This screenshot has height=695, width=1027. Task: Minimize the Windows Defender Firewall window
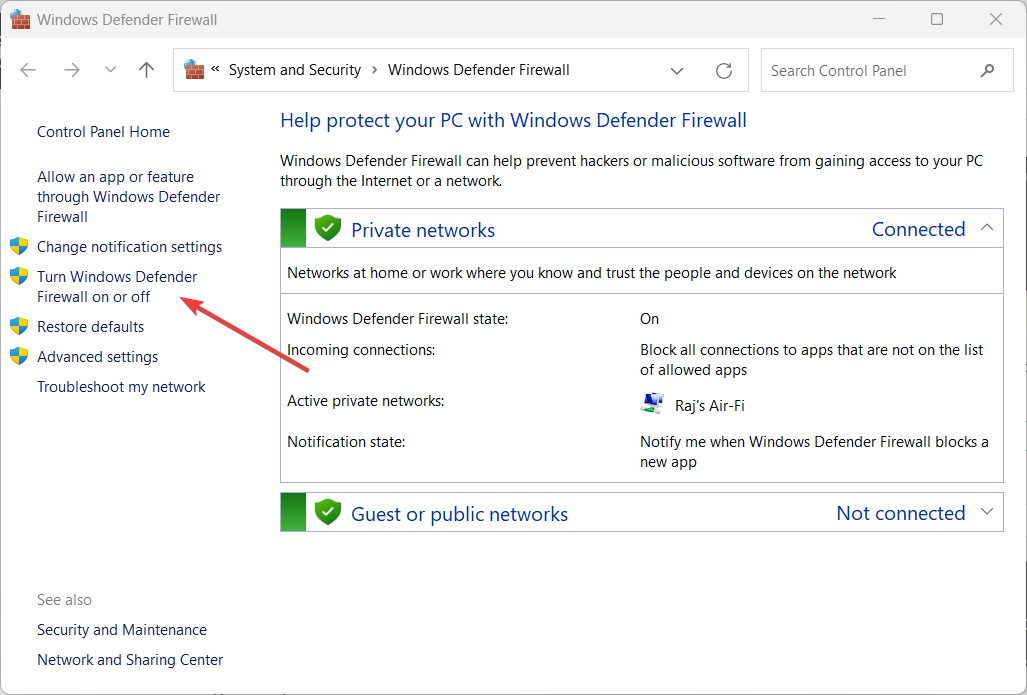tap(879, 19)
